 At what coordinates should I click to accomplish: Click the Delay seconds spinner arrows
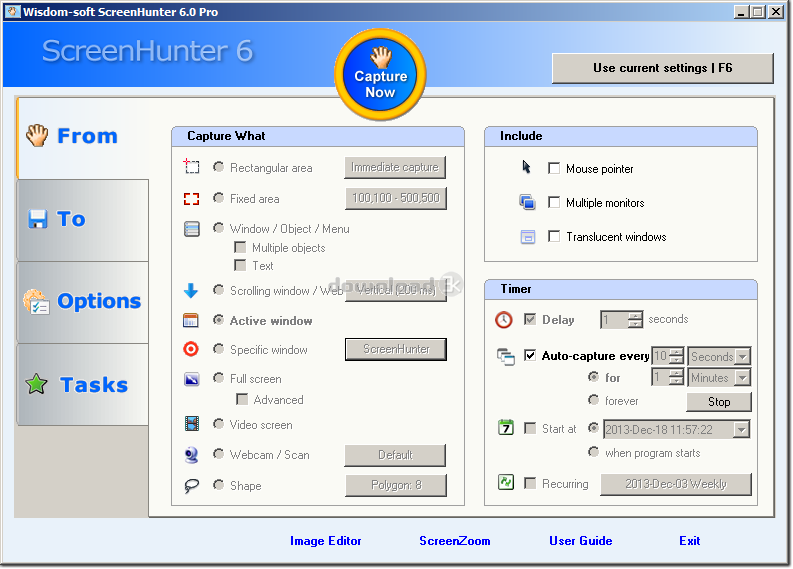coord(635,320)
